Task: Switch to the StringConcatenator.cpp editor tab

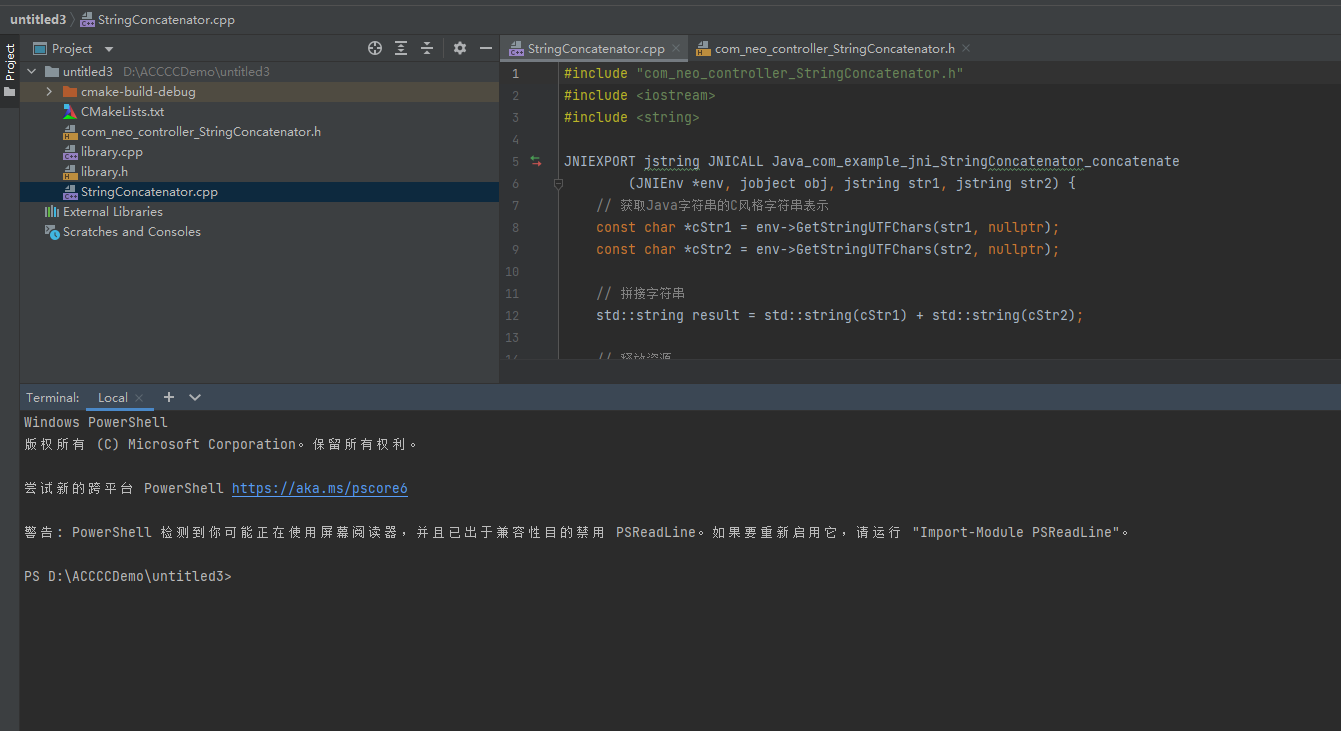Action: pyautogui.click(x=594, y=48)
